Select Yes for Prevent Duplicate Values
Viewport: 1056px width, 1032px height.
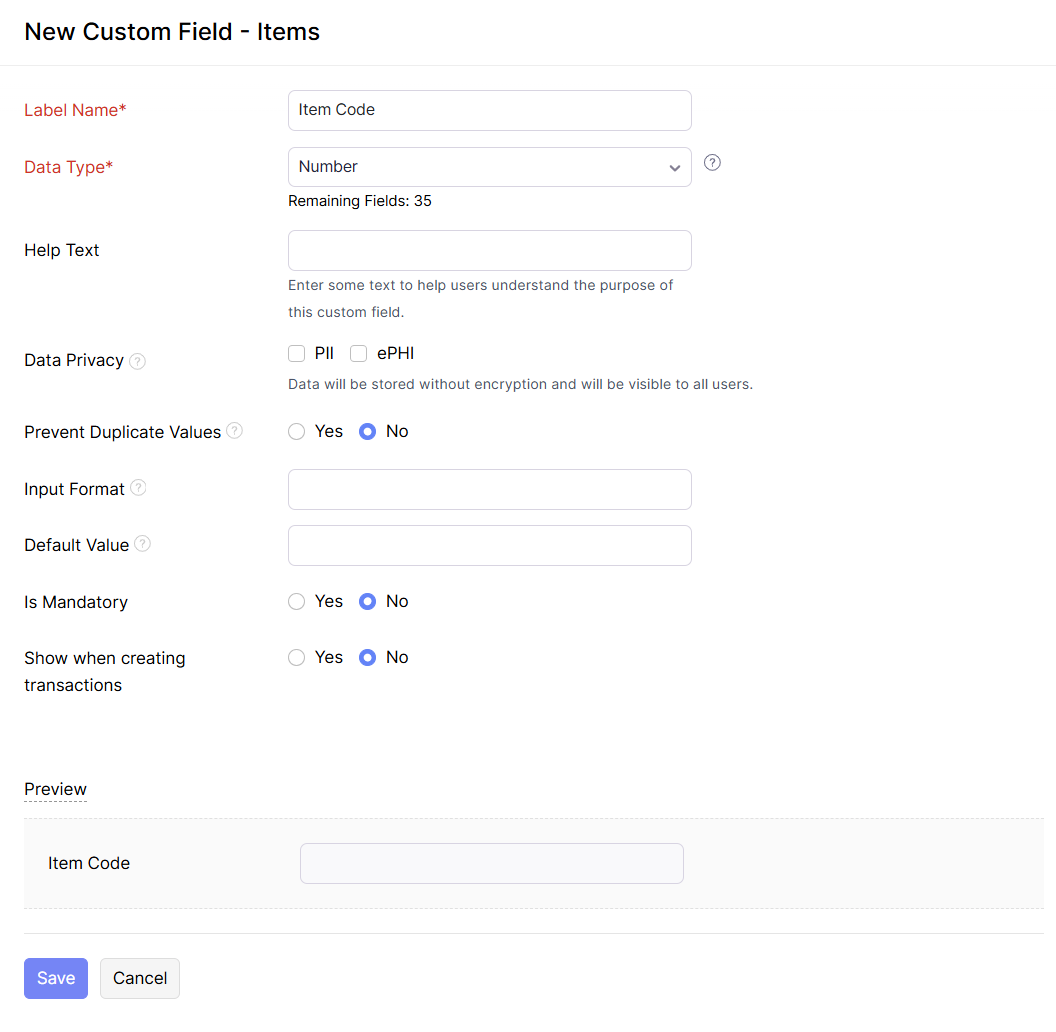pos(297,432)
